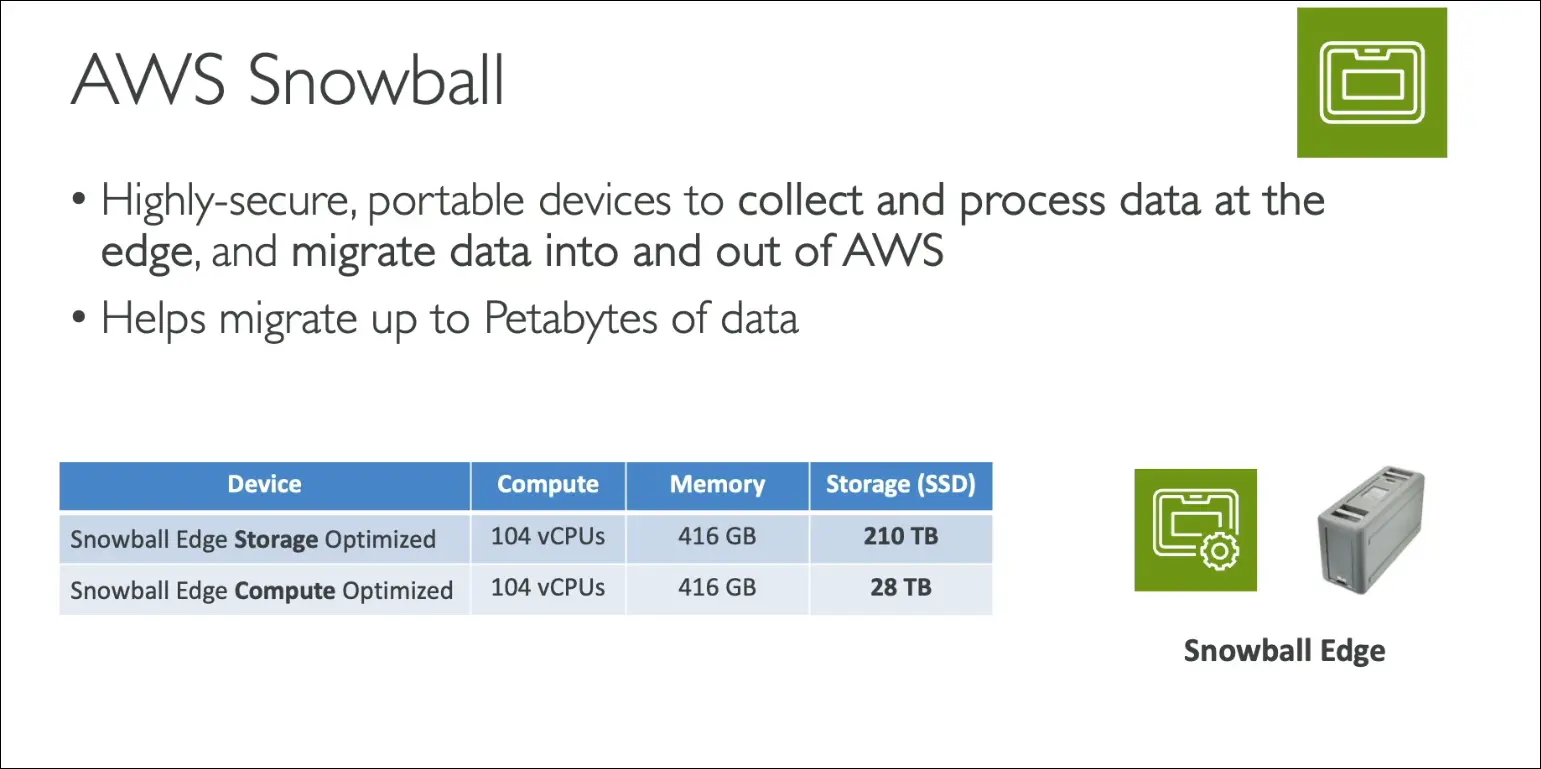Screen dimensions: 1541x769
Task: Click the green AWS Snowball icon top-right
Action: [1371, 82]
